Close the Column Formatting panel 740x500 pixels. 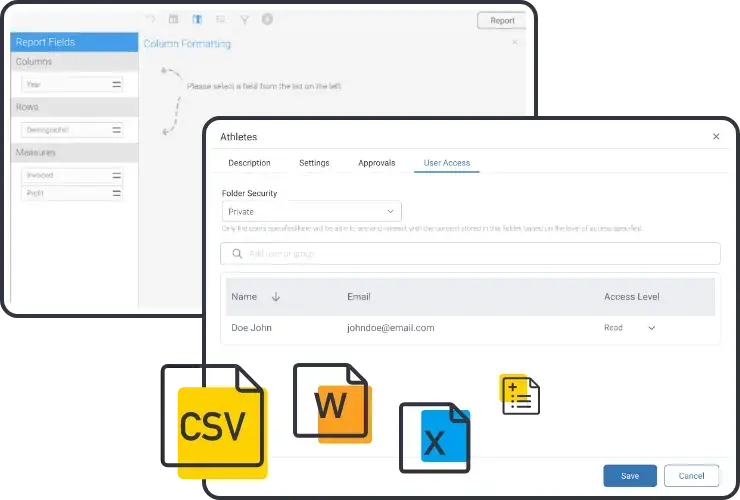[x=515, y=42]
